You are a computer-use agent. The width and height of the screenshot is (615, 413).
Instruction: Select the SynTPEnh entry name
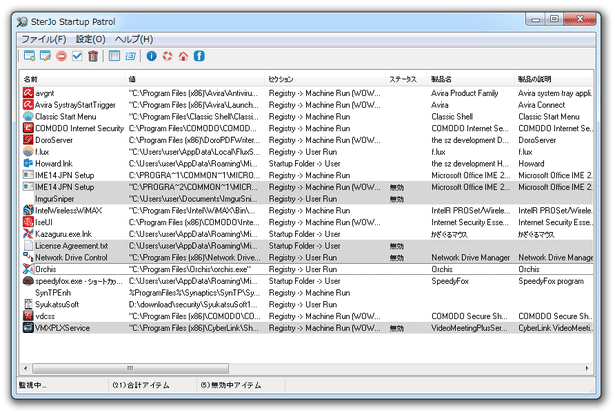point(53,293)
